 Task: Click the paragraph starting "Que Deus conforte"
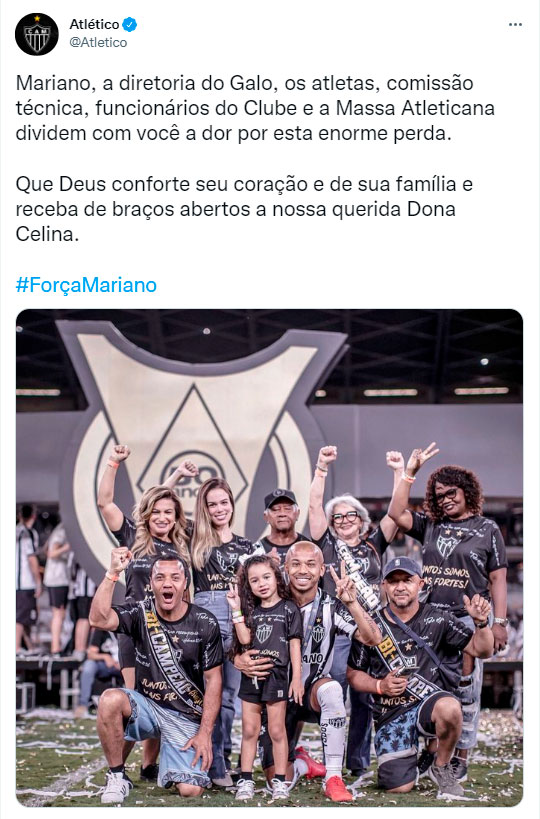point(244,209)
